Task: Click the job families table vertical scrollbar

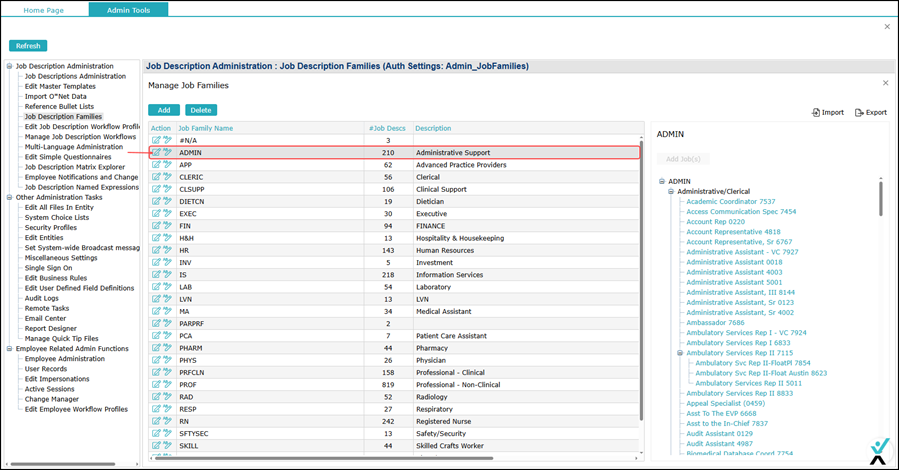Action: [641, 281]
